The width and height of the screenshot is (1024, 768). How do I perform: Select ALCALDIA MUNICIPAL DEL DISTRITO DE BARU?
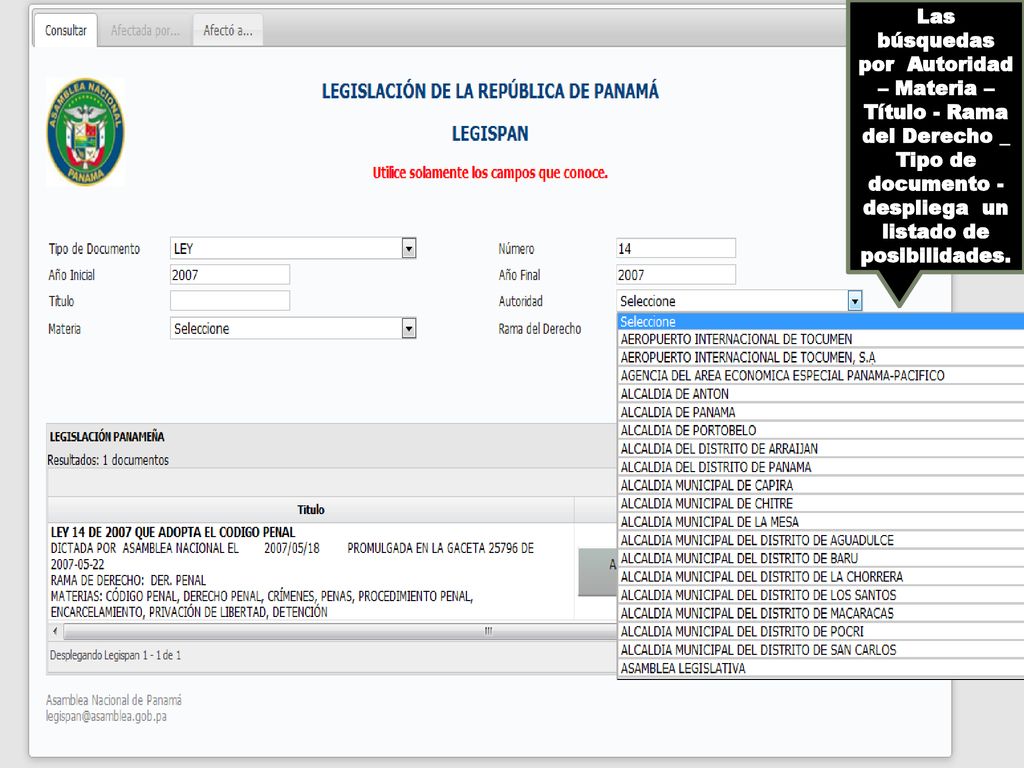pos(821,558)
